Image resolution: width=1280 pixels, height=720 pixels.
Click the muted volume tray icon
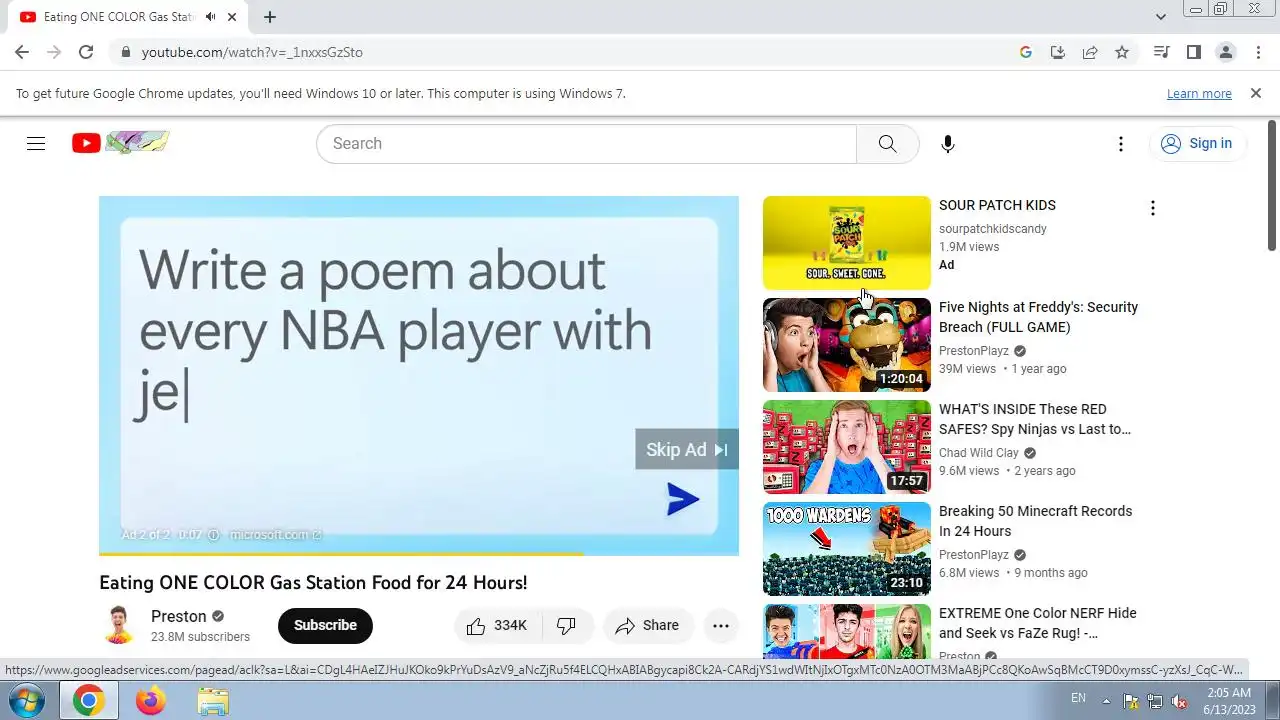pos(1179,701)
